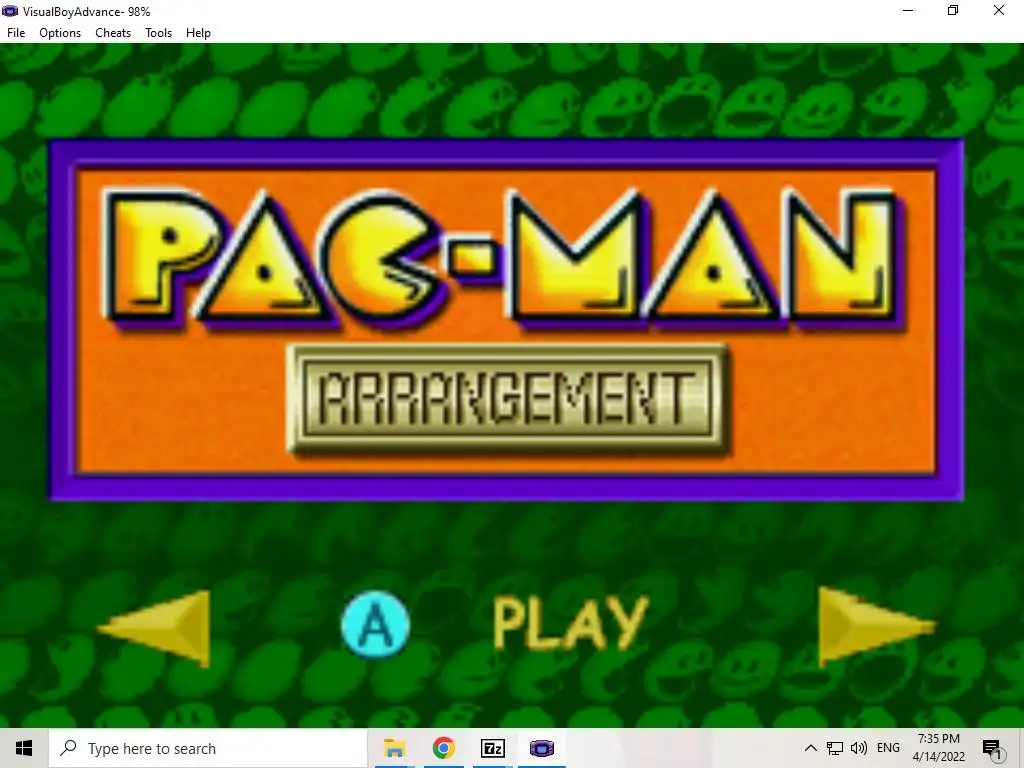The height and width of the screenshot is (768, 1024).
Task: Open the Tools menu
Action: [158, 33]
